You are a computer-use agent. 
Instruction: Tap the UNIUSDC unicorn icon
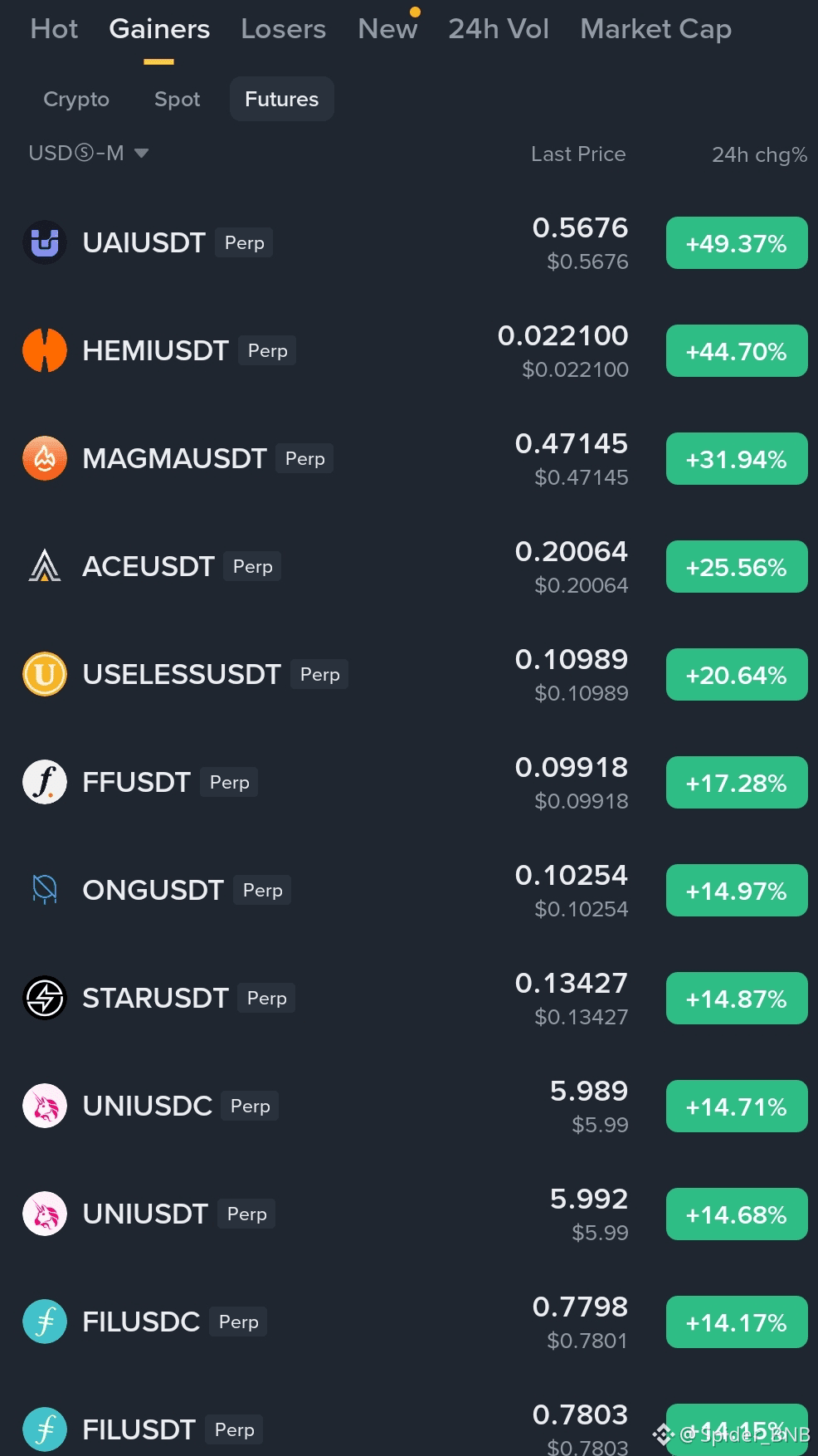click(44, 1106)
